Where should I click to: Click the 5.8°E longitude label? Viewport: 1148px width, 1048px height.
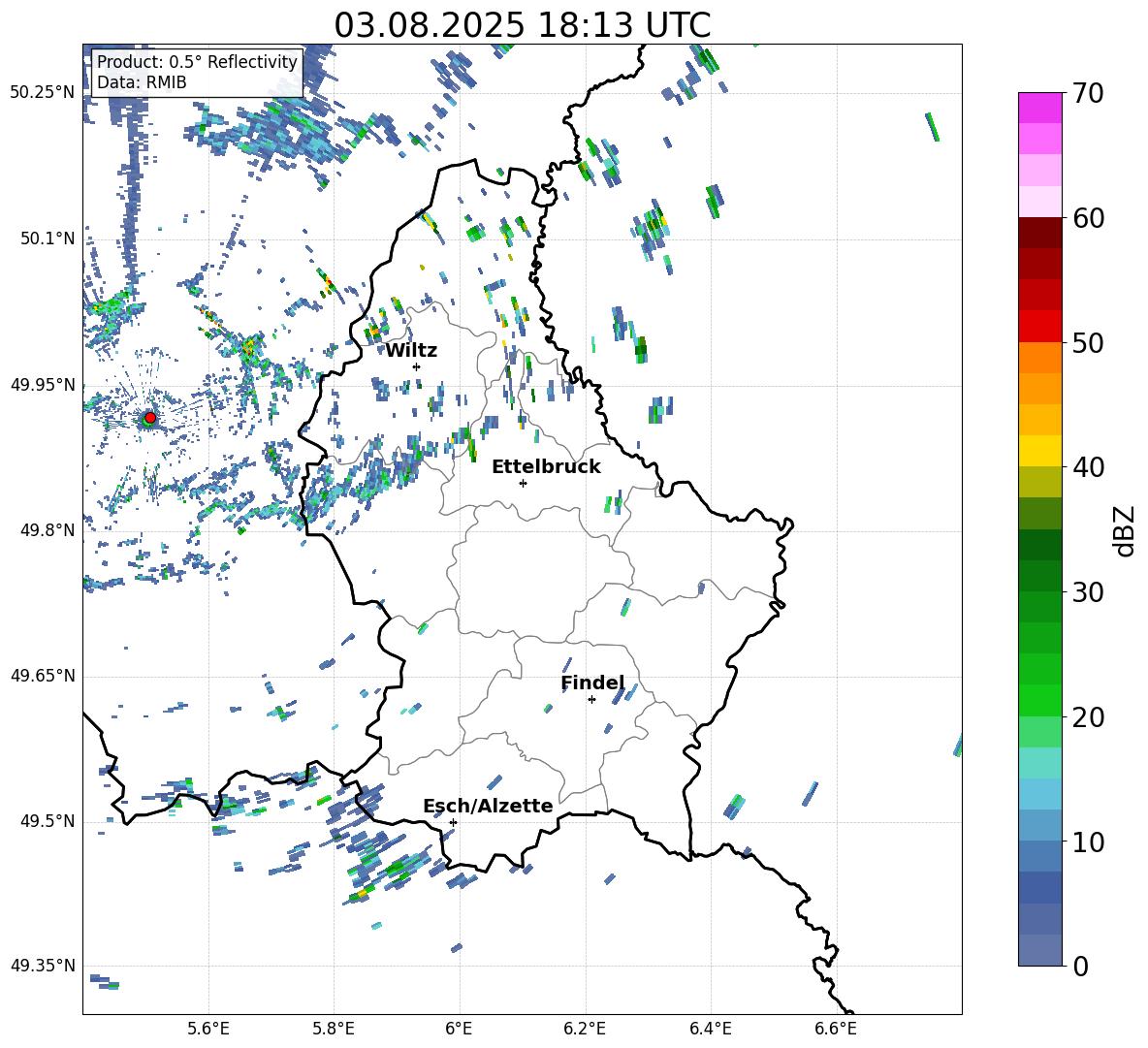[x=334, y=1029]
